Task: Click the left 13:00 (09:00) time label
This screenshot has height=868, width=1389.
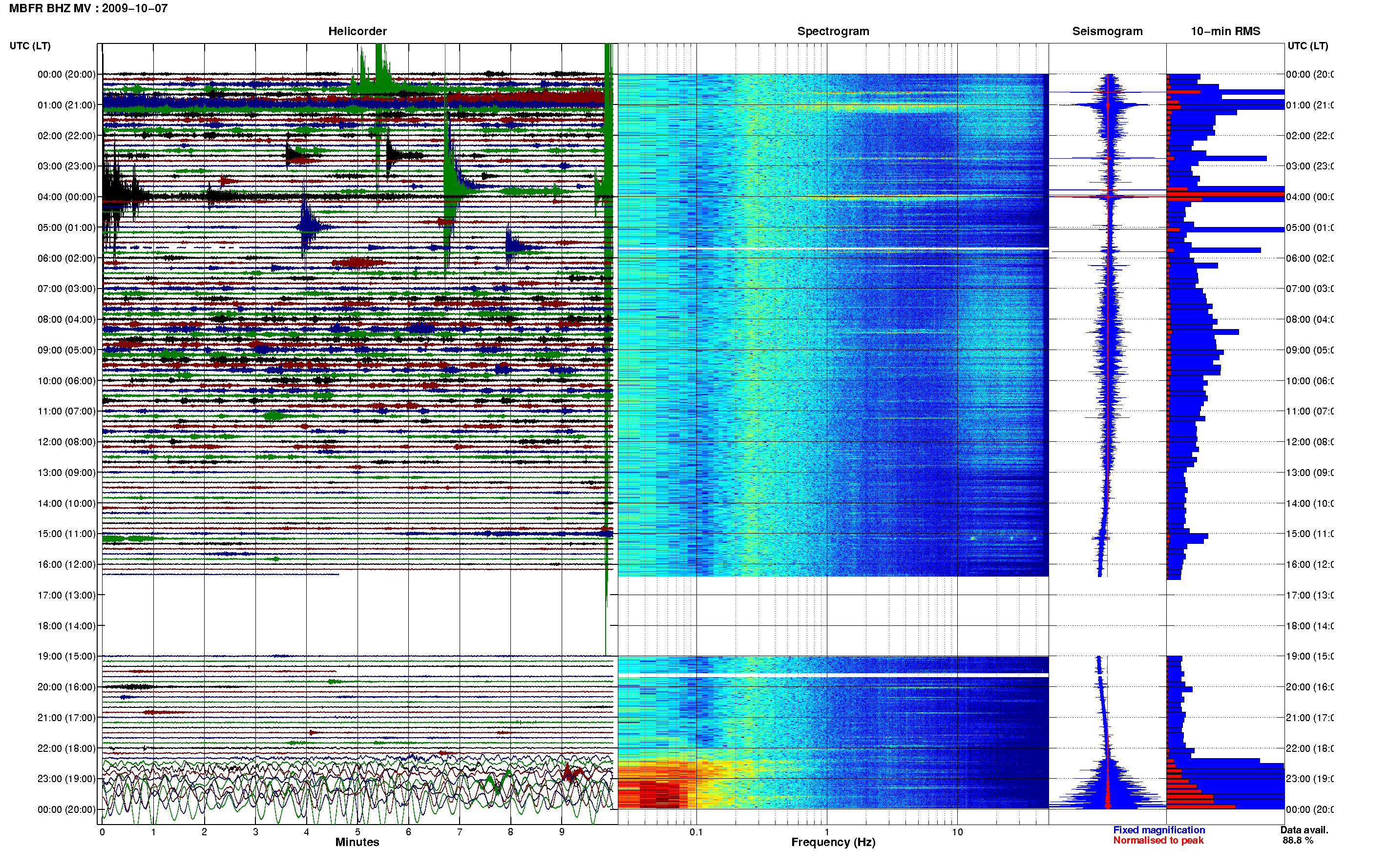Action: (x=66, y=473)
